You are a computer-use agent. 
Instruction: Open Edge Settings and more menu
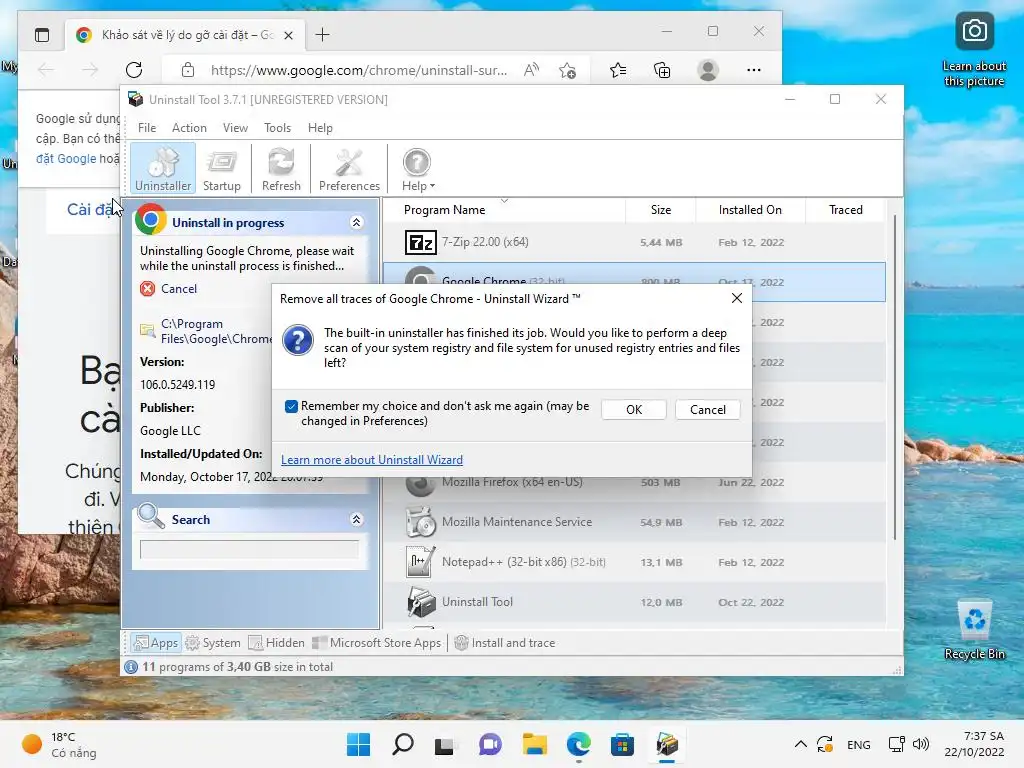(754, 70)
